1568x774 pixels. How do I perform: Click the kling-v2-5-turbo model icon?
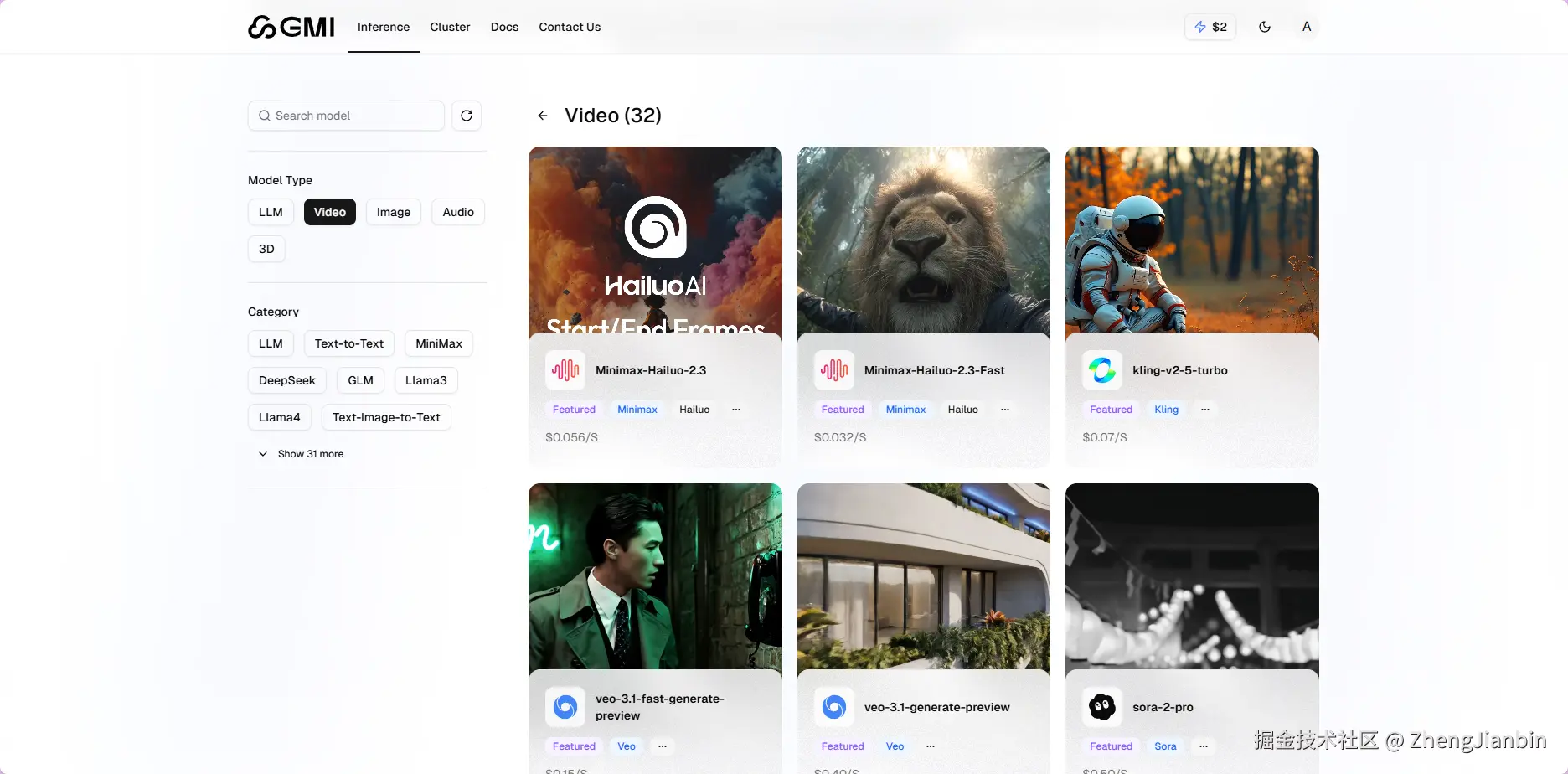point(1102,370)
